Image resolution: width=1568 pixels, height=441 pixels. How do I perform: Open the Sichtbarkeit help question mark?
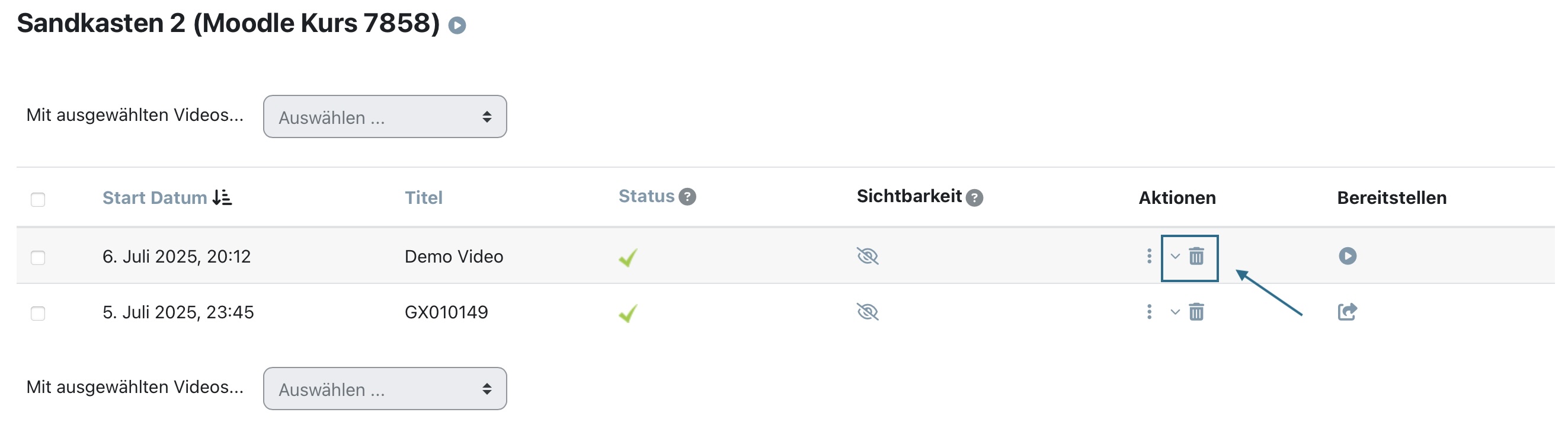click(x=975, y=198)
